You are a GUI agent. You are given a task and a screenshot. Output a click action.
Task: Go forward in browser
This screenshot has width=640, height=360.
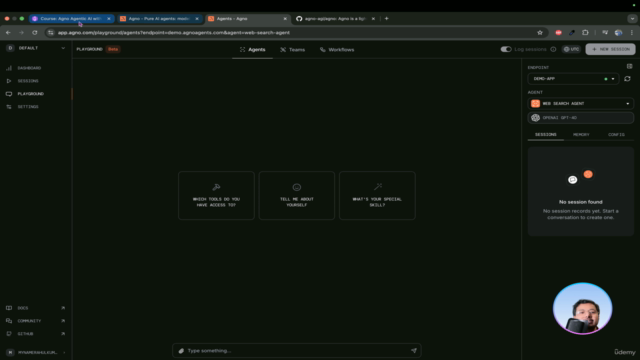coord(21,33)
